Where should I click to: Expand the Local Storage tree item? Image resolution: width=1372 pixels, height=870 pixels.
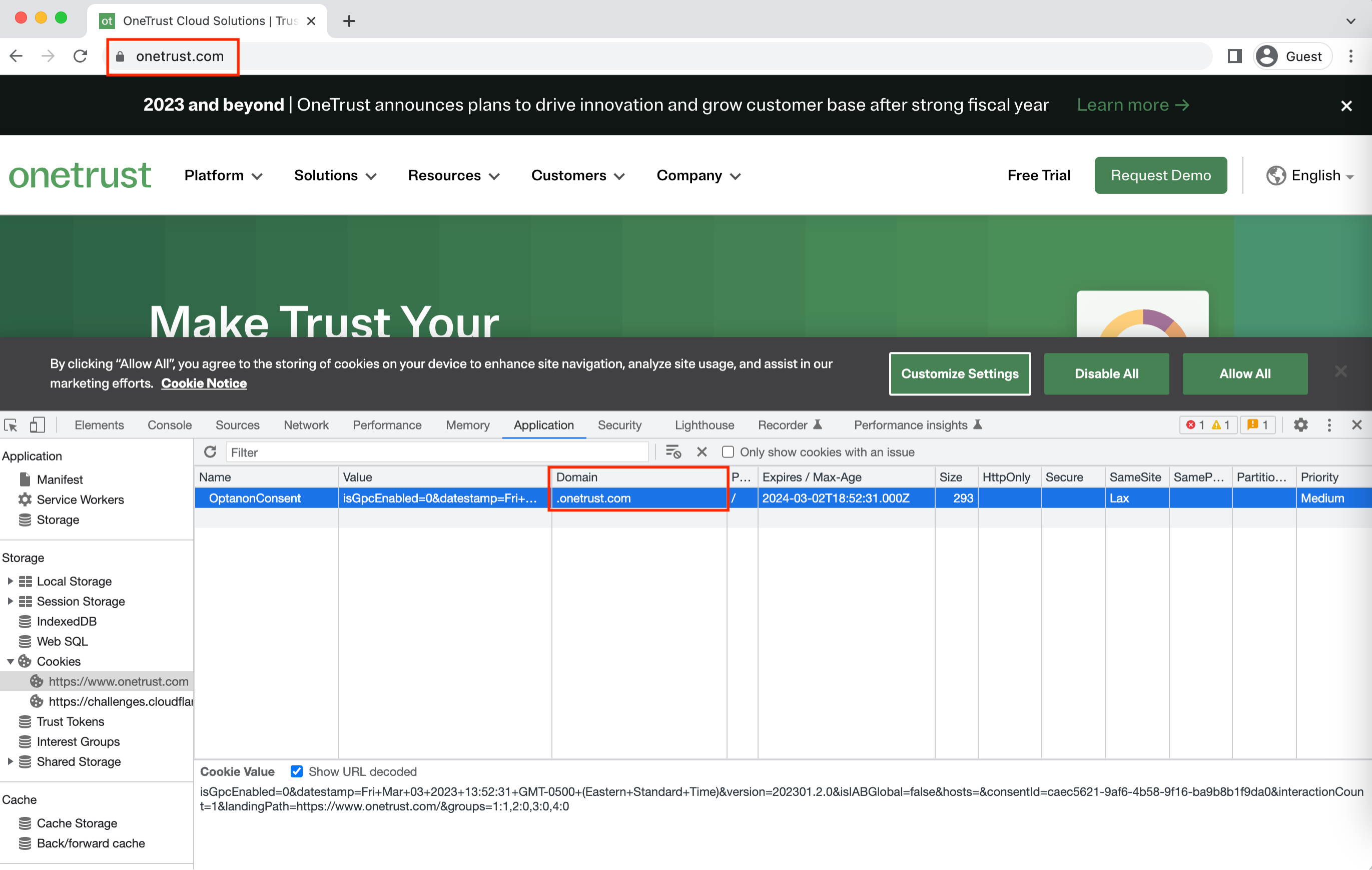[10, 581]
